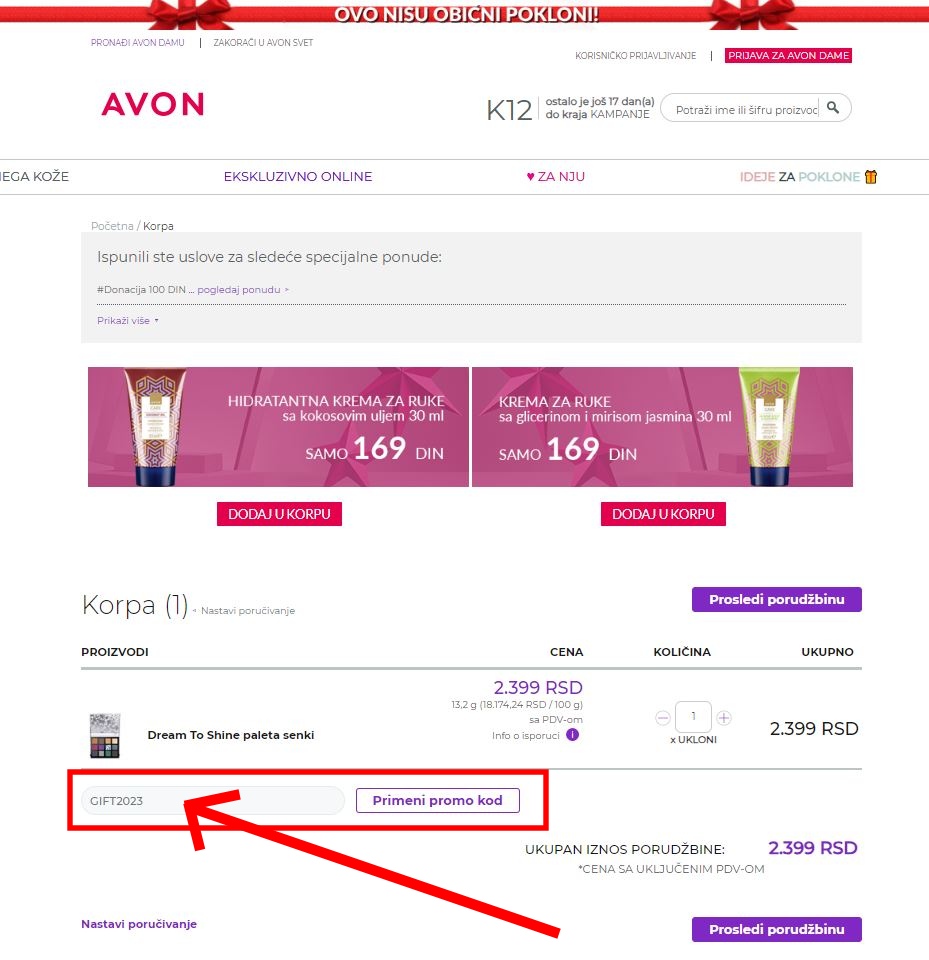
Task: Increase quantity with the plus icon
Action: (x=724, y=718)
